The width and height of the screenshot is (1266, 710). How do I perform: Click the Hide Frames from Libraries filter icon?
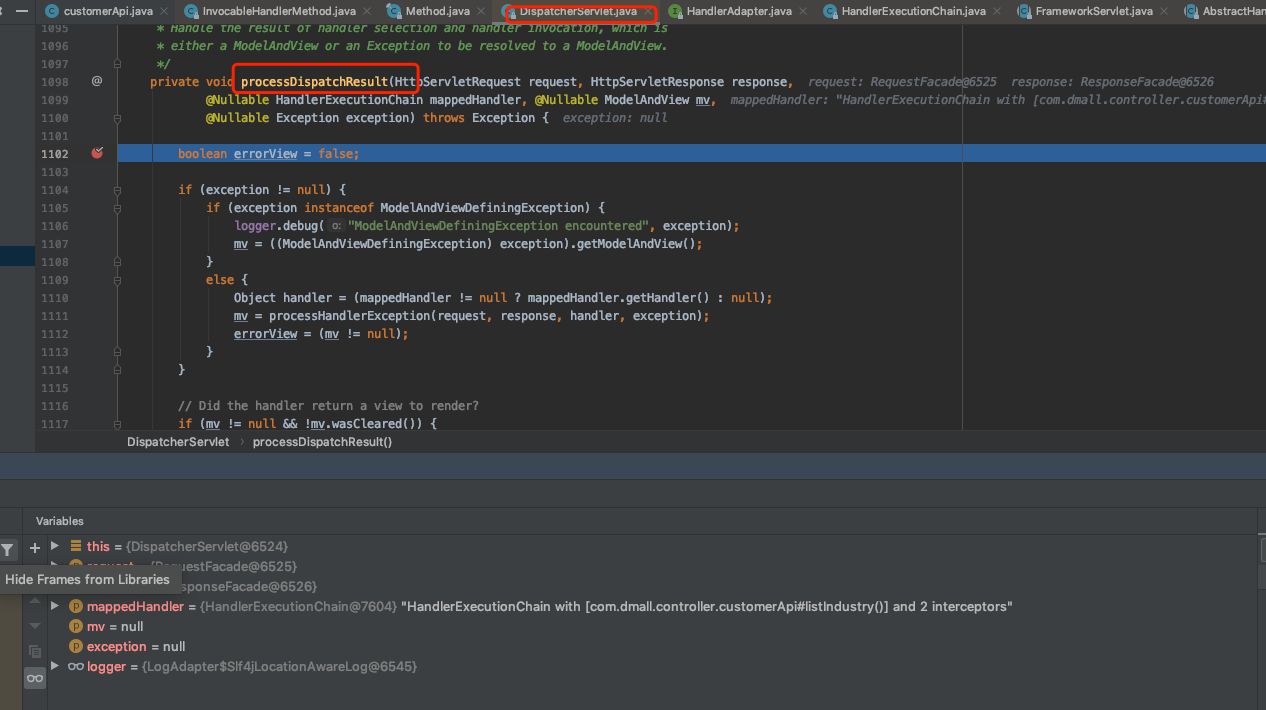click(8, 549)
